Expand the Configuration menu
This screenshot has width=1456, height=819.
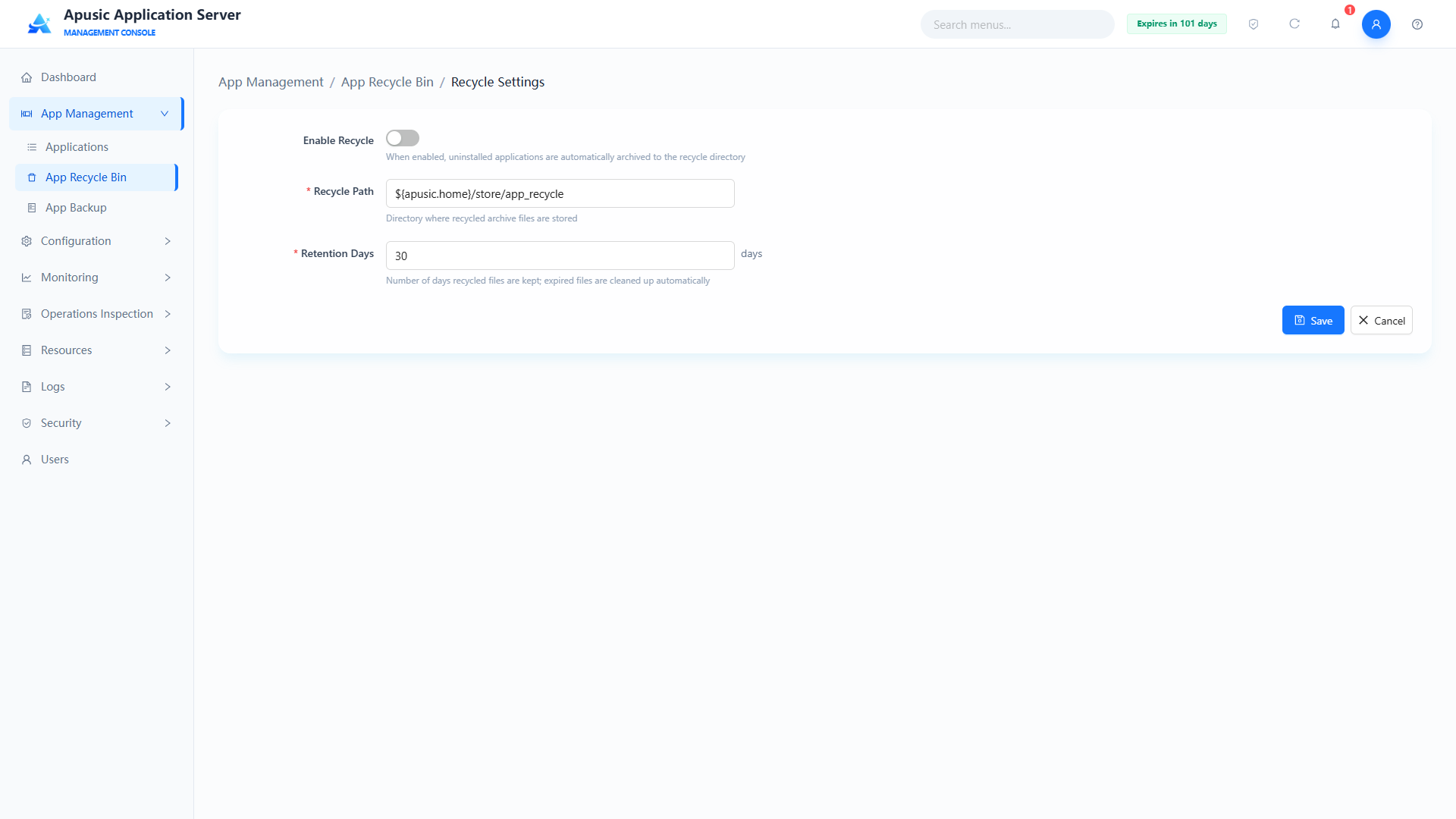point(97,241)
